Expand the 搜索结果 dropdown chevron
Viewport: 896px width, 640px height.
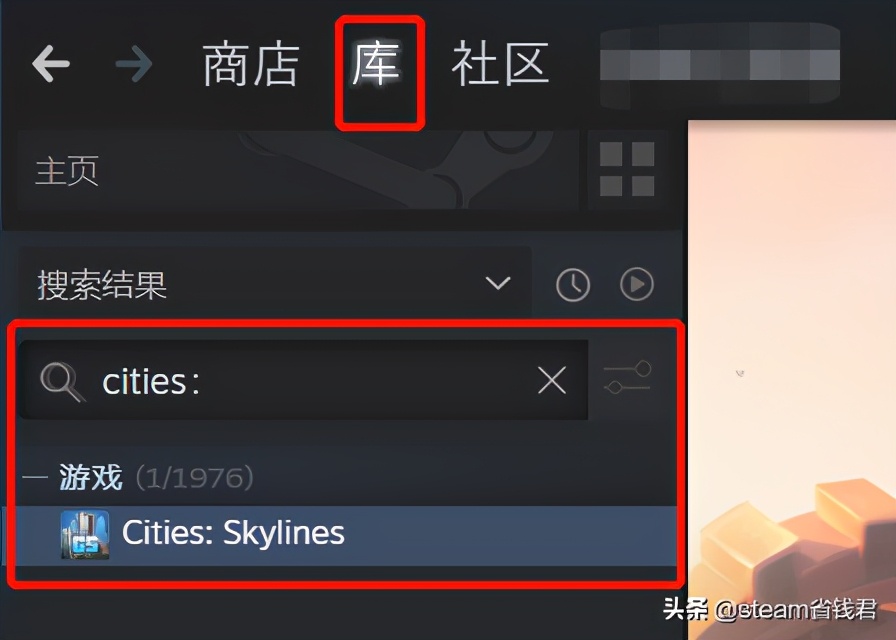498,283
